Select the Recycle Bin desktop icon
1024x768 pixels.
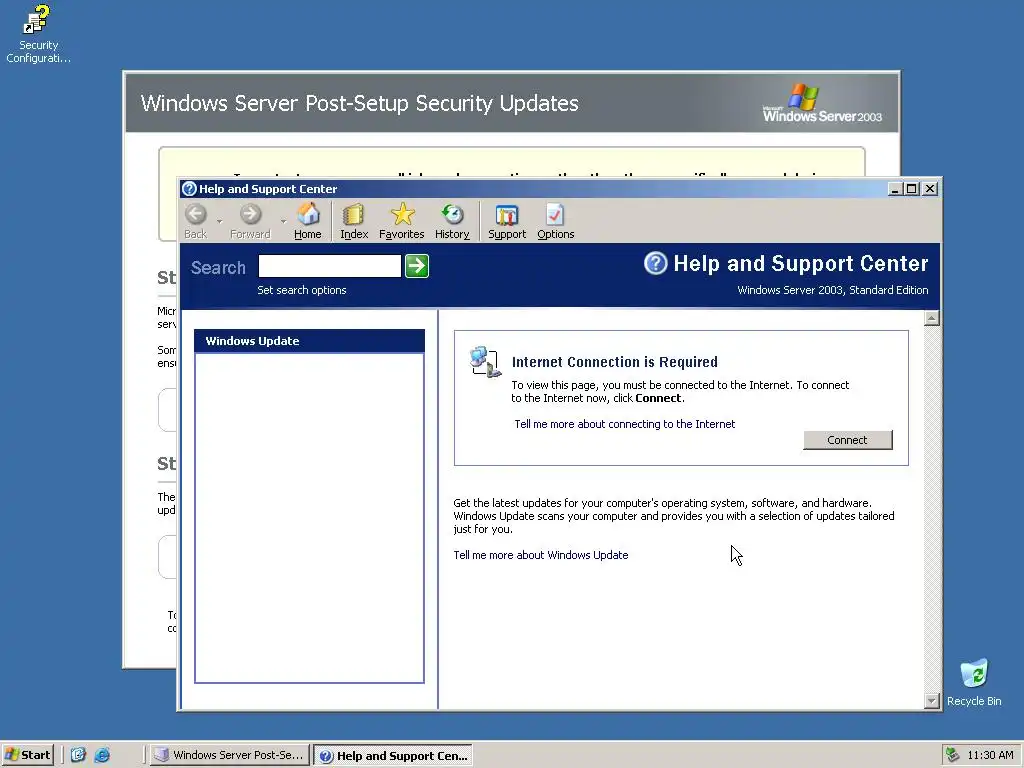coord(974,682)
